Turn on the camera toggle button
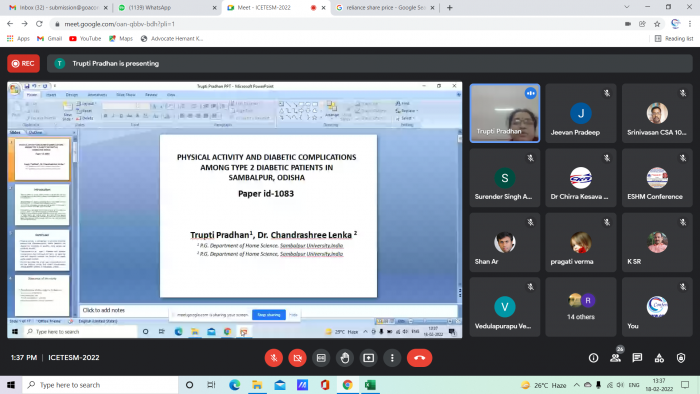The image size is (700, 394). (297, 358)
